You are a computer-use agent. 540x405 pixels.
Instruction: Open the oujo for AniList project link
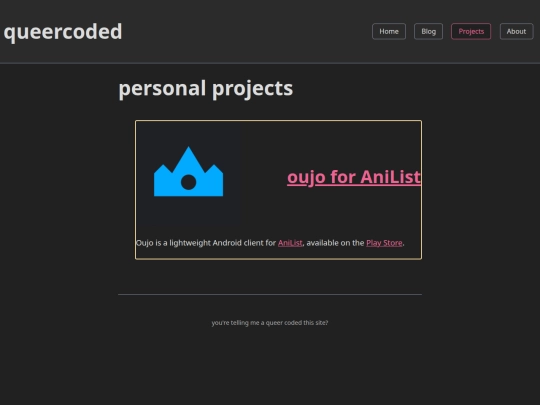click(x=354, y=177)
